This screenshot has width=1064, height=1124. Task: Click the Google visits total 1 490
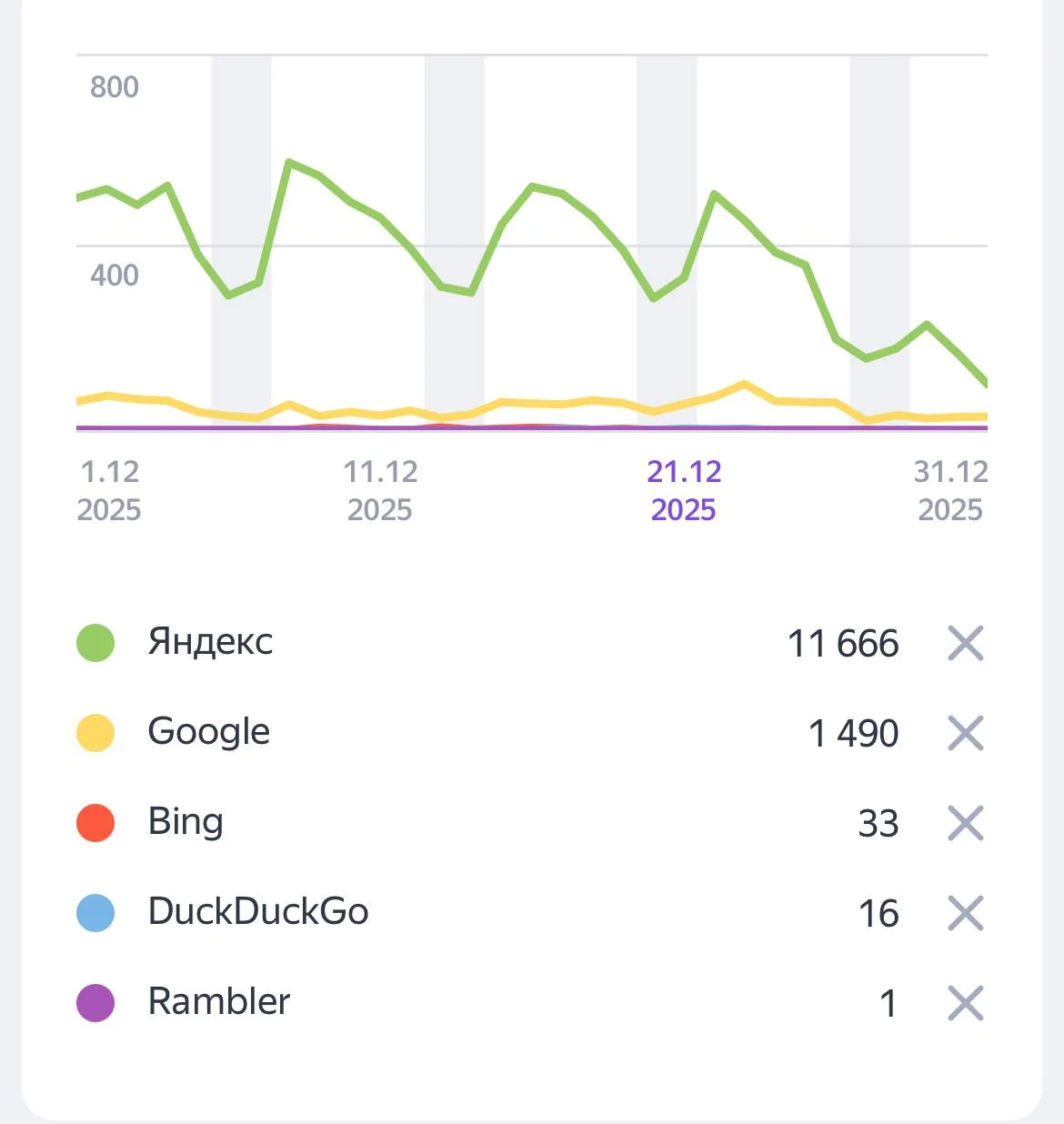pyautogui.click(x=853, y=734)
